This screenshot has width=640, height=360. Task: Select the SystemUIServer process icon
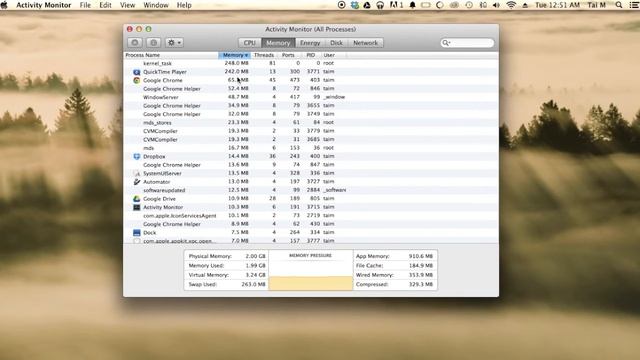coord(137,173)
